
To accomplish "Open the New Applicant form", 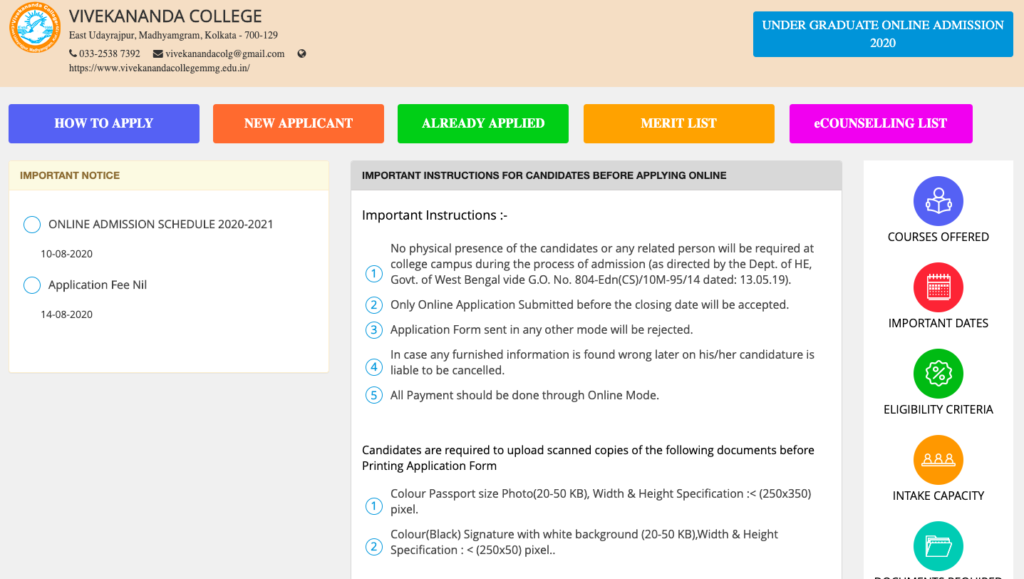I will tap(298, 123).
